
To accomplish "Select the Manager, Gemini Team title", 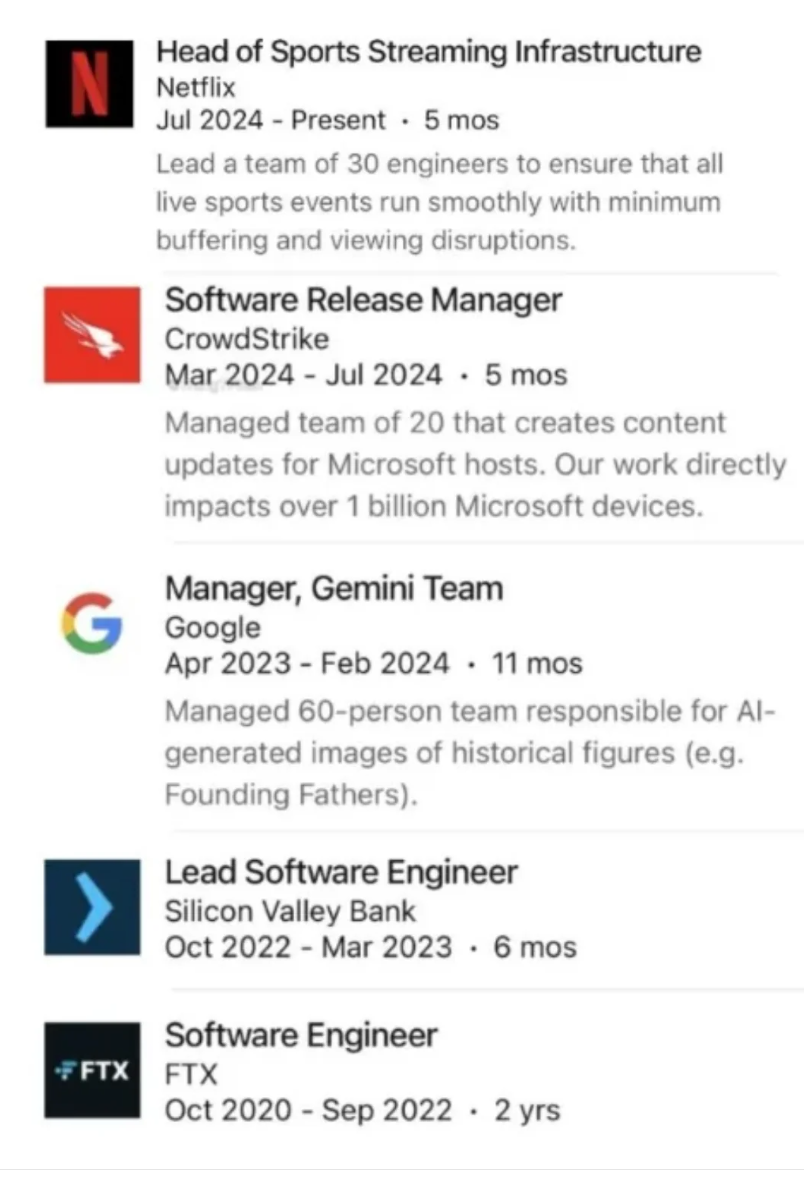I will click(x=333, y=588).
